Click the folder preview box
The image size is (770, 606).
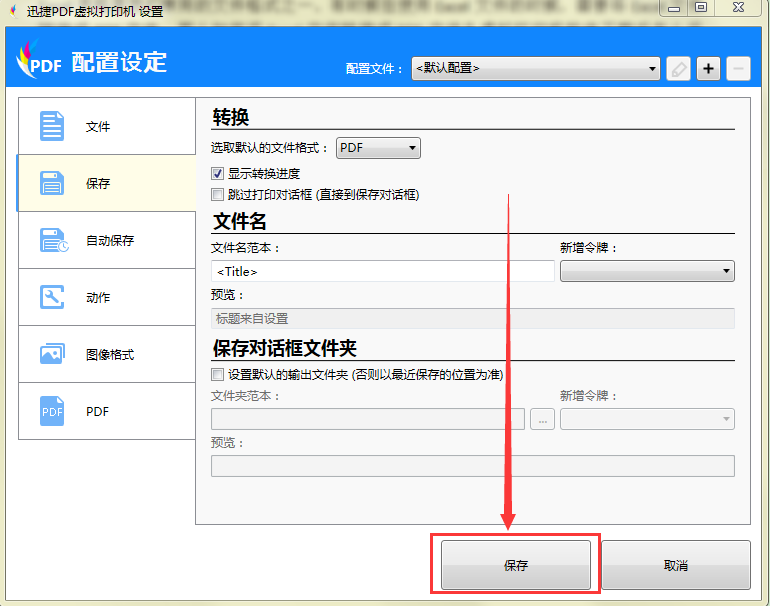click(x=473, y=466)
